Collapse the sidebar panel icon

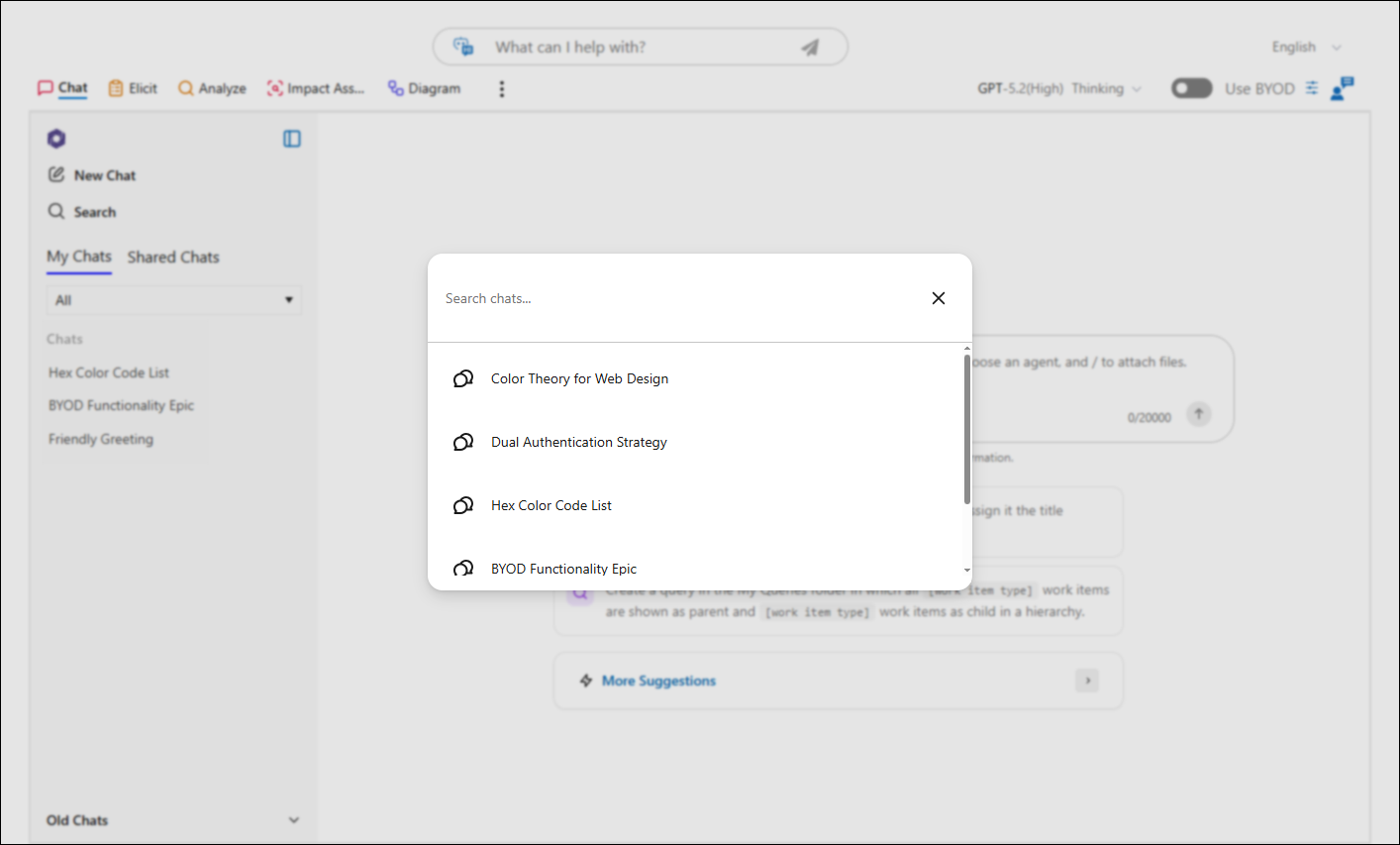coord(292,139)
